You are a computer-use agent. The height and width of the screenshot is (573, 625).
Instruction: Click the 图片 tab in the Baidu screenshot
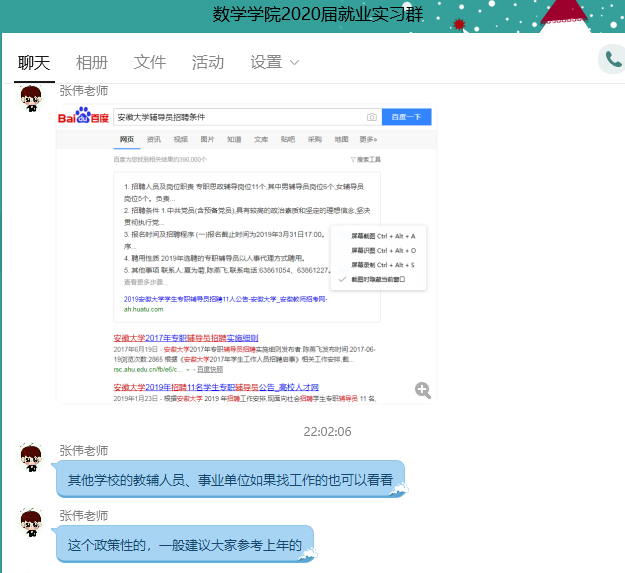(207, 139)
